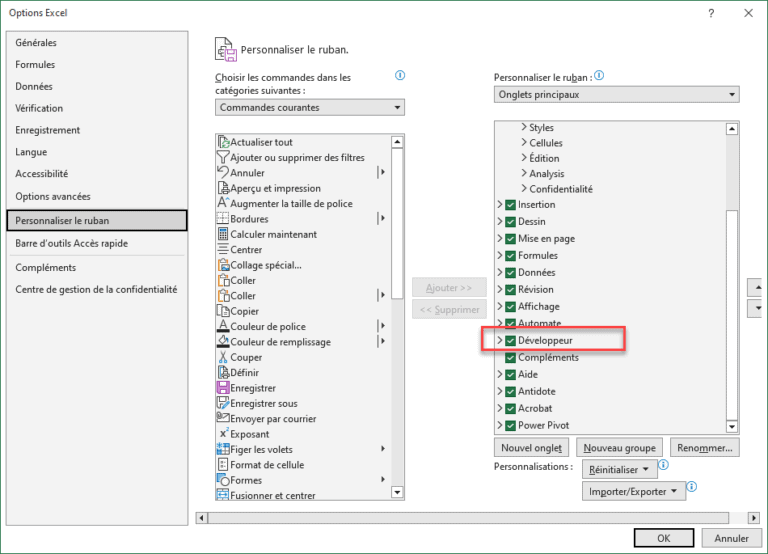Image resolution: width=768 pixels, height=554 pixels.
Task: Click the horizontal scrollbar at dialog bottom
Action: click(470, 517)
